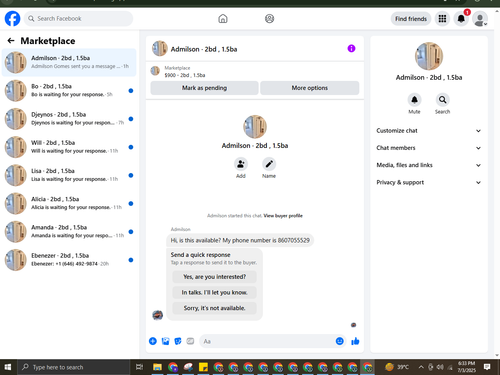Screen dimensions: 500x375
Task: Open the Groups icon in top bar
Action: 269,19
